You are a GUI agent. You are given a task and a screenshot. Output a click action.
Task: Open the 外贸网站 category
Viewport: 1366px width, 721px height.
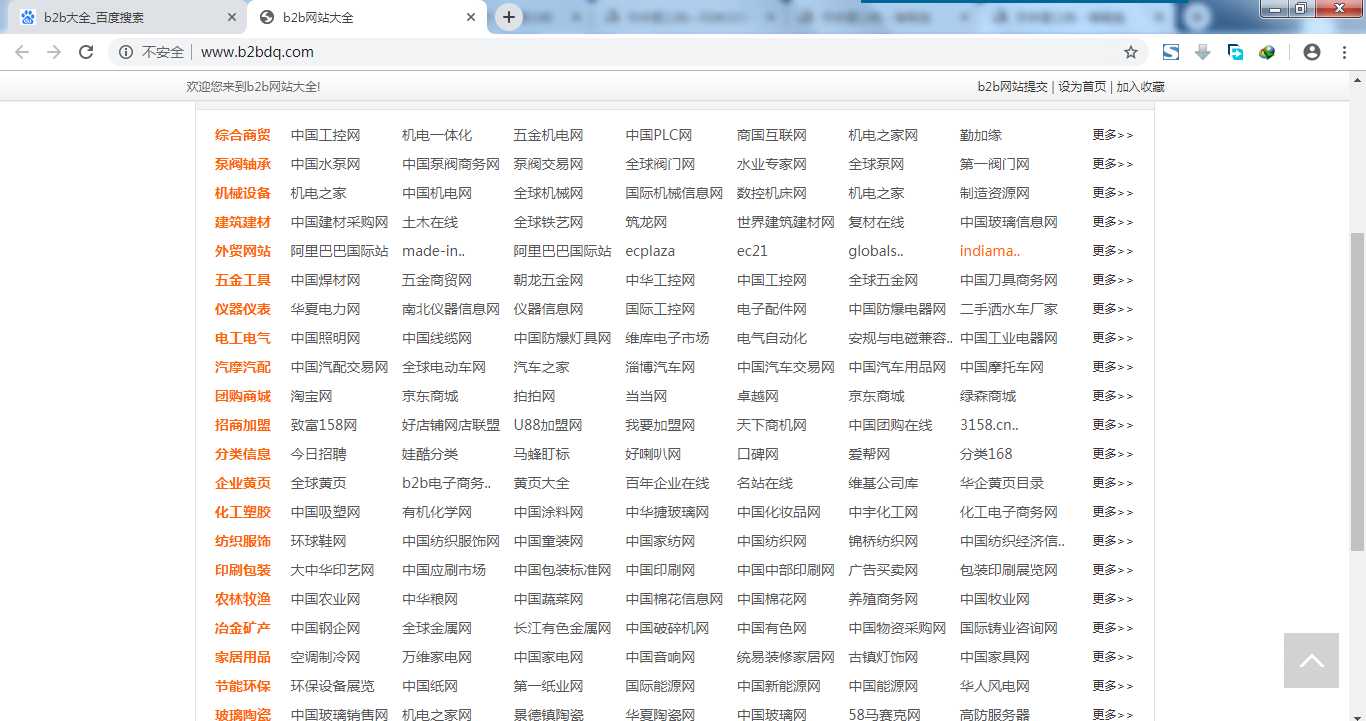tap(243, 251)
